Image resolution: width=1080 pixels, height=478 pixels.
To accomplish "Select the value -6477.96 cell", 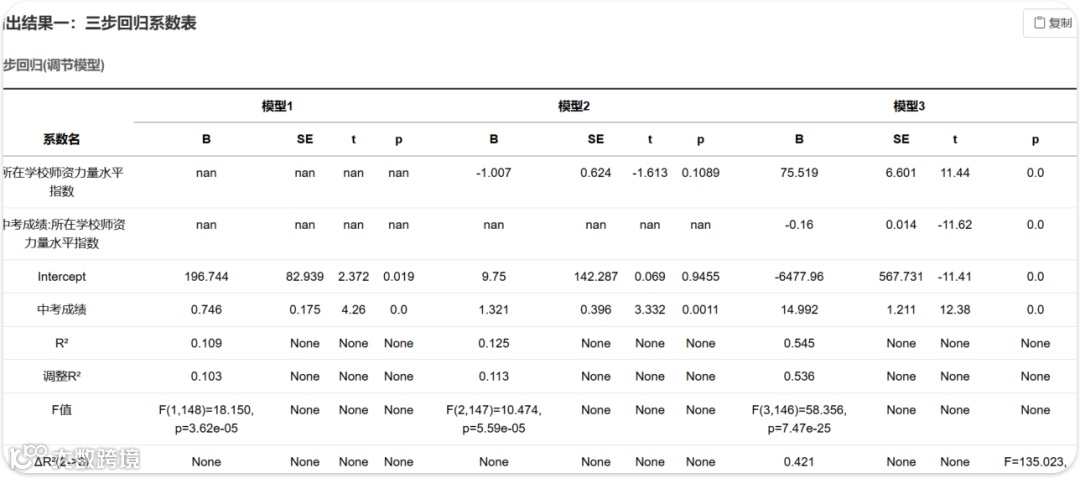I will (799, 276).
